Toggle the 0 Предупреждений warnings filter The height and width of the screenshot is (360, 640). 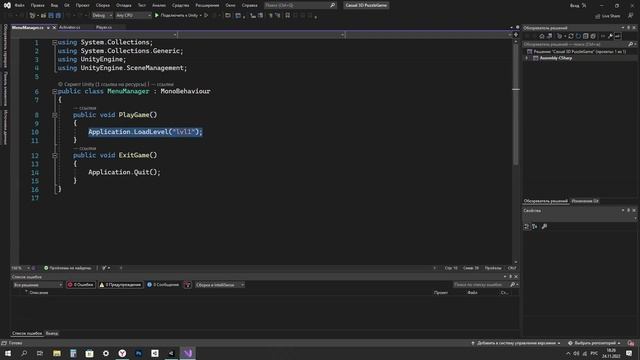tap(120, 285)
